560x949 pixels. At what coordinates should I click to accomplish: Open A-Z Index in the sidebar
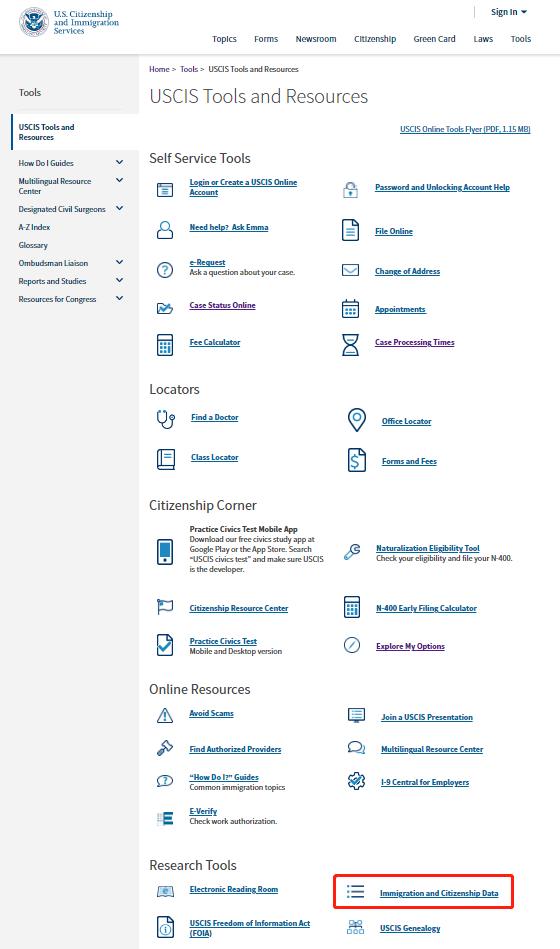34,227
